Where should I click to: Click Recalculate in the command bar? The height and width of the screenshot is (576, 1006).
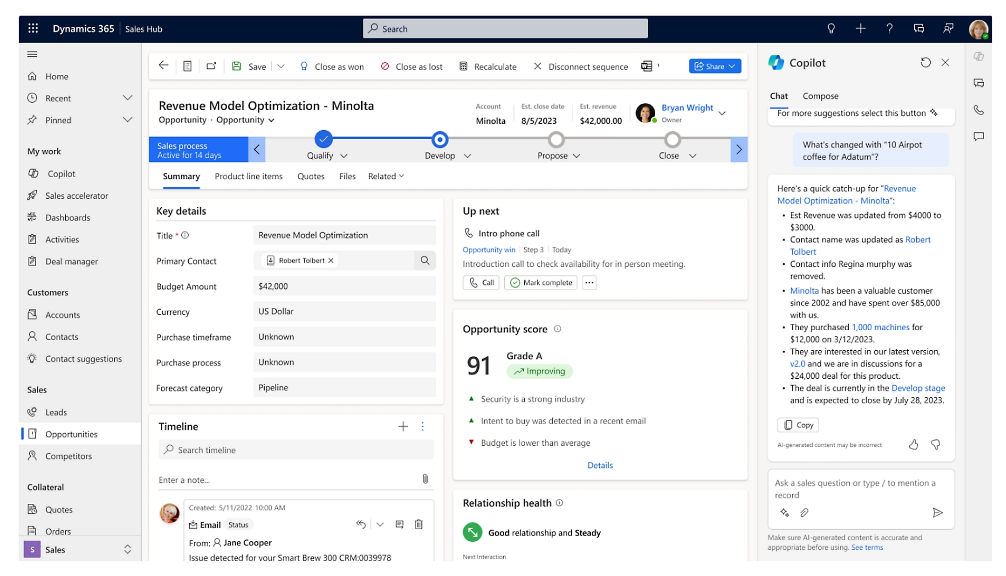tap(488, 66)
